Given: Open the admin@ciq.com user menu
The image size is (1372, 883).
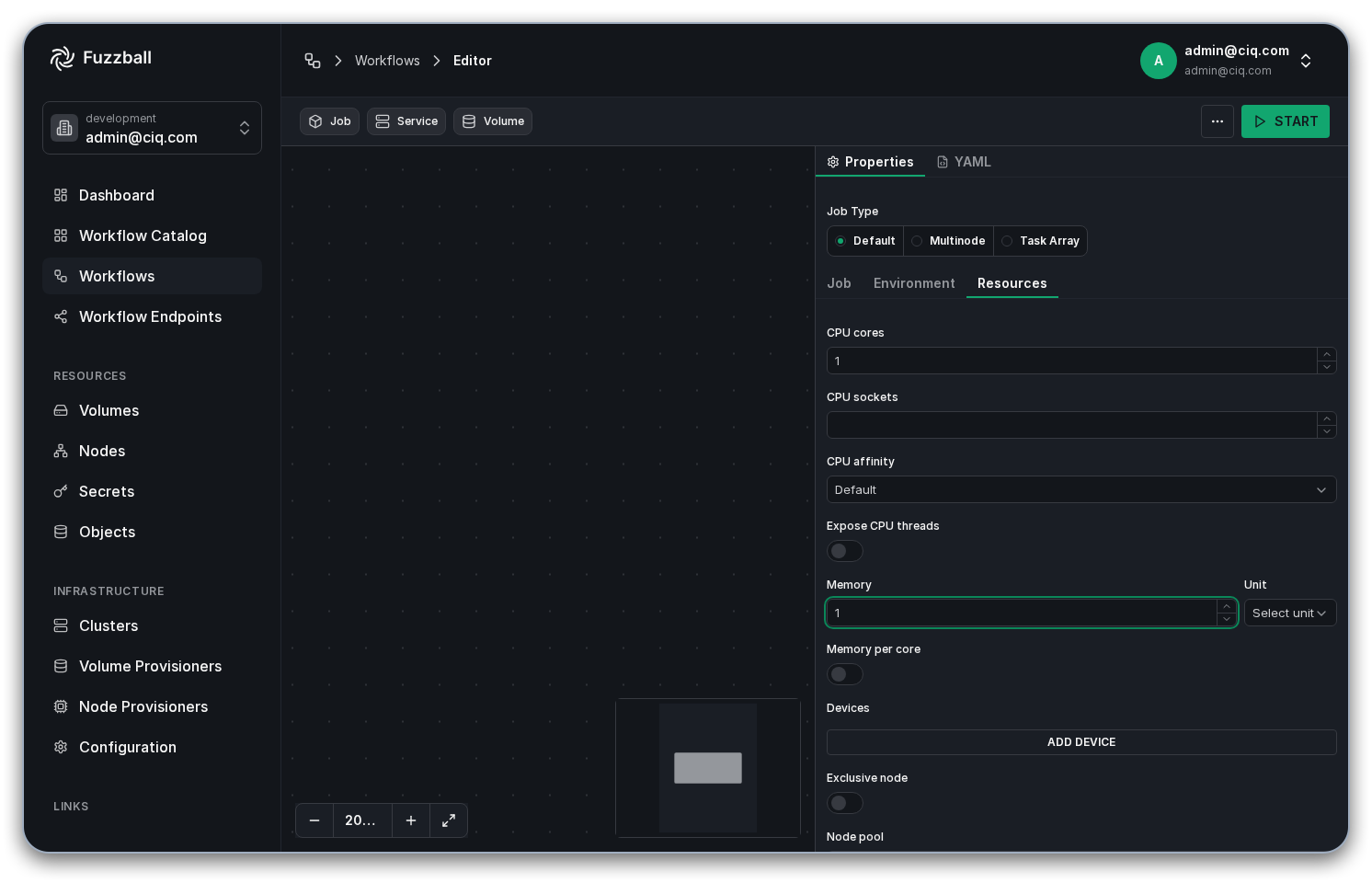Looking at the screenshot, I should 1226,61.
